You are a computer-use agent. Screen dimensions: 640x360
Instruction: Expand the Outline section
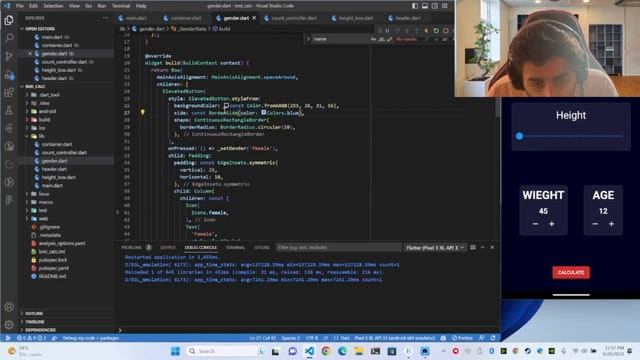[34, 313]
